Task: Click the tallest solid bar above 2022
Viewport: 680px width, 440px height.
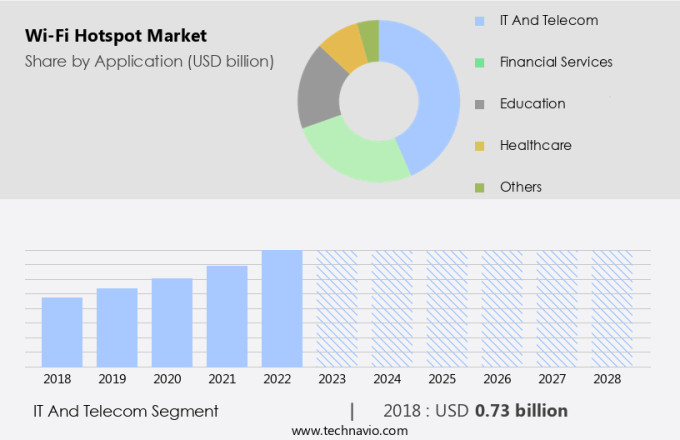Action: click(282, 308)
